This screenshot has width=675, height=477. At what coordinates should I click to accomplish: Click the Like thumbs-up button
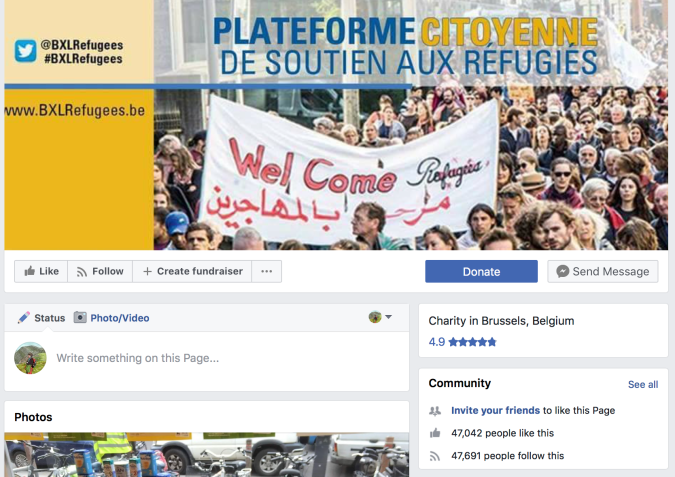[x=41, y=271]
